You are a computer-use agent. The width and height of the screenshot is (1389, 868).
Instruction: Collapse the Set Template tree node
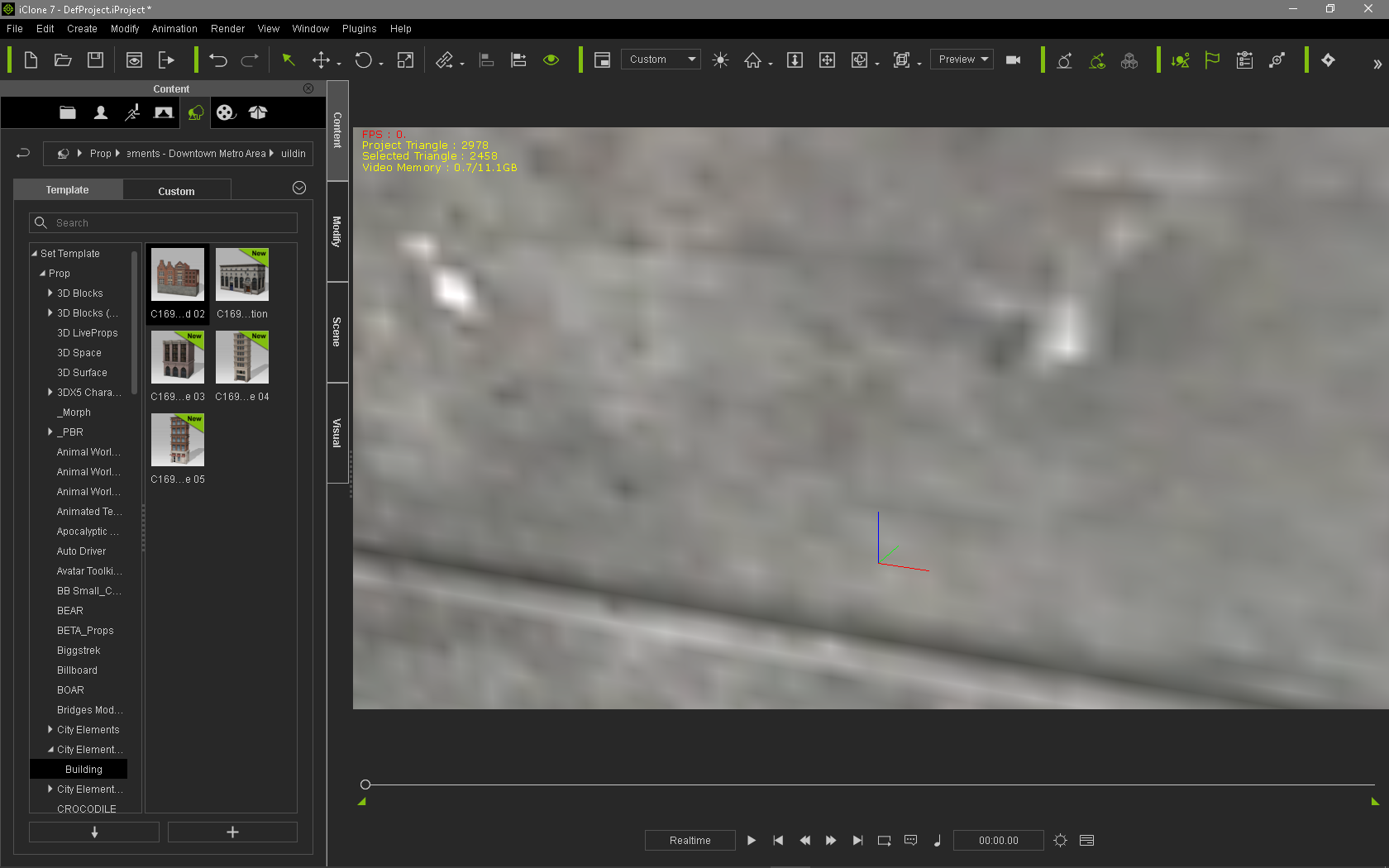point(35,254)
